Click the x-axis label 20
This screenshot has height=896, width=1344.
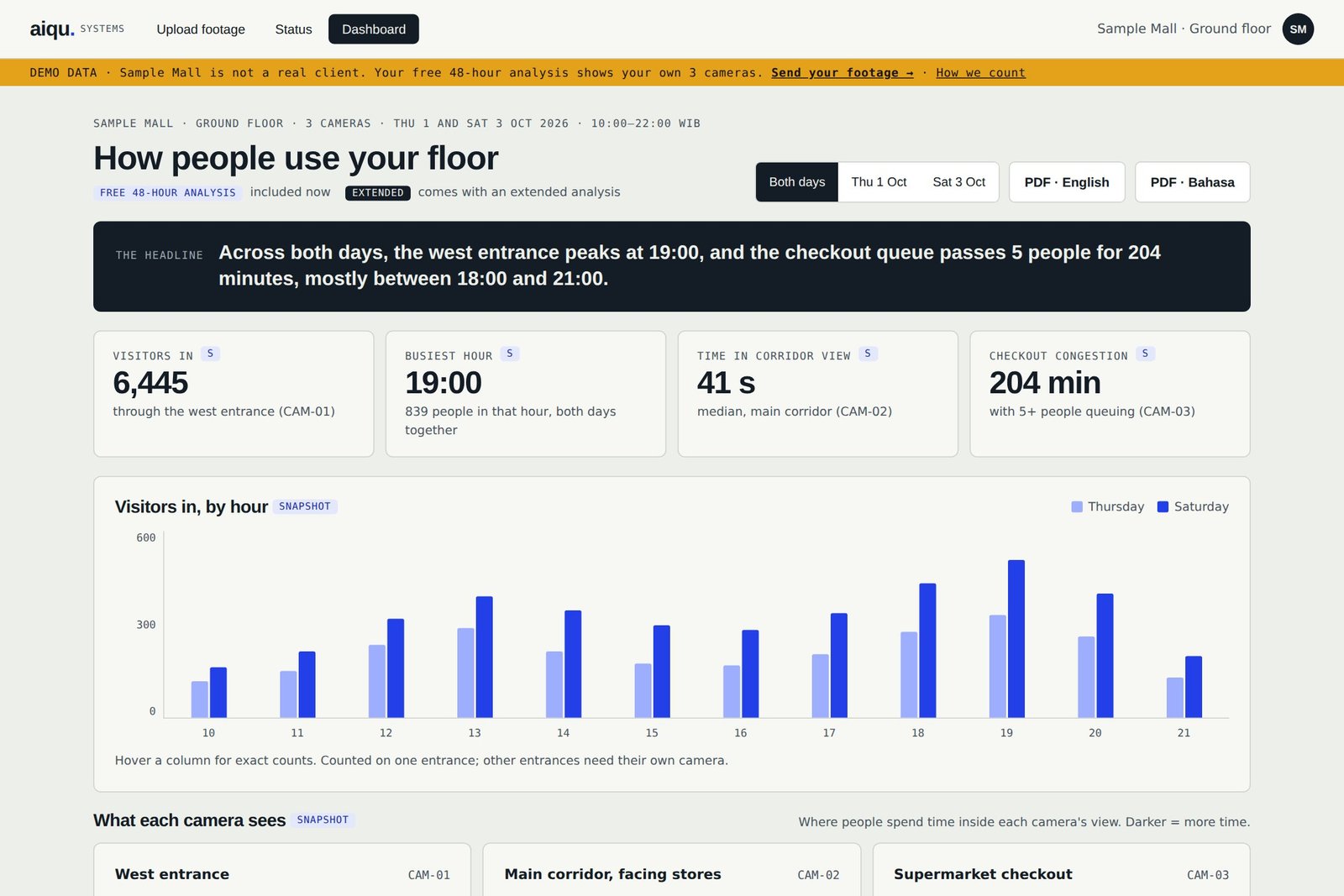click(1095, 733)
